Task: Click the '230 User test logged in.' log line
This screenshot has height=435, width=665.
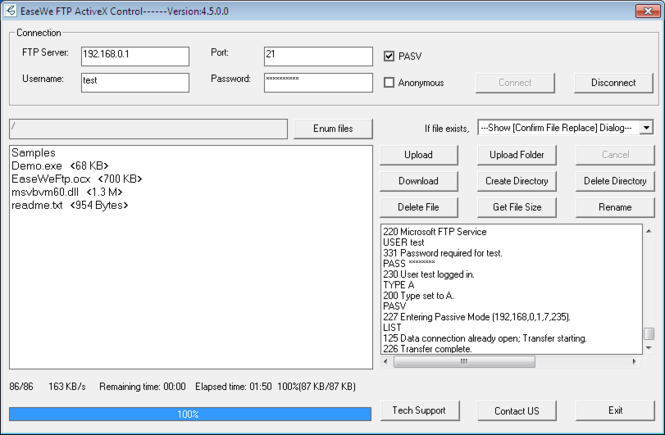Action: point(429,274)
